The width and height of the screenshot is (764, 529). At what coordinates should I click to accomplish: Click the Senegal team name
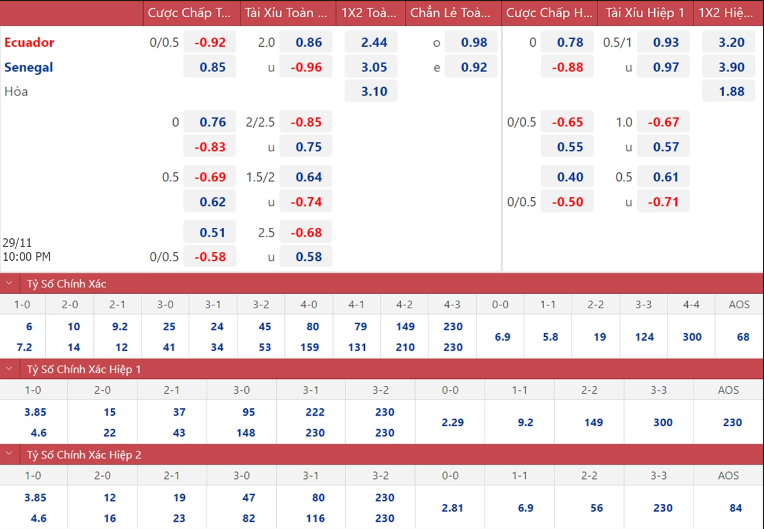click(29, 67)
